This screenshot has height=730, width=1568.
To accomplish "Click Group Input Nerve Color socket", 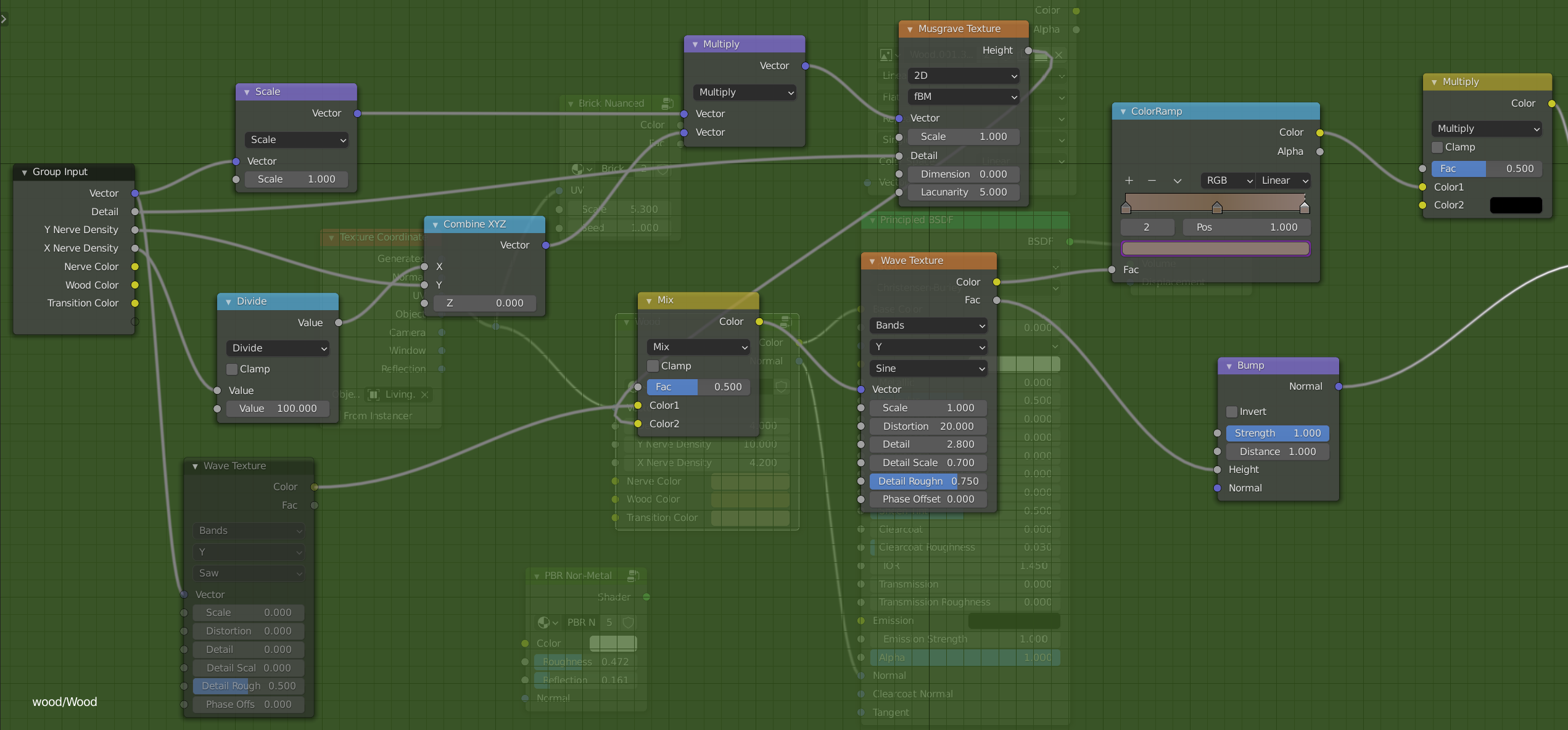I will [135, 266].
